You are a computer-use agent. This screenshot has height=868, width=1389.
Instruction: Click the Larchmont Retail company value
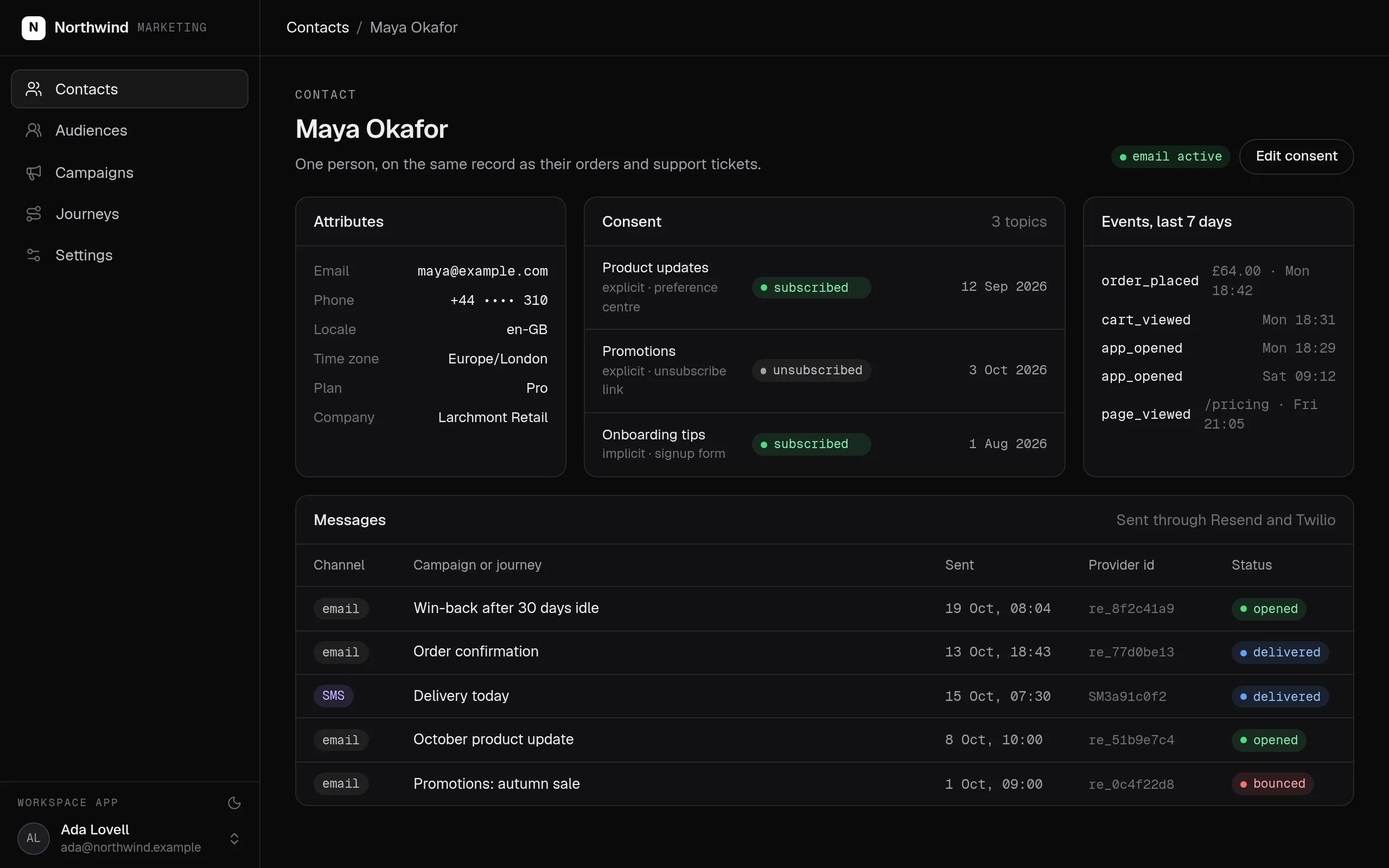coord(493,417)
